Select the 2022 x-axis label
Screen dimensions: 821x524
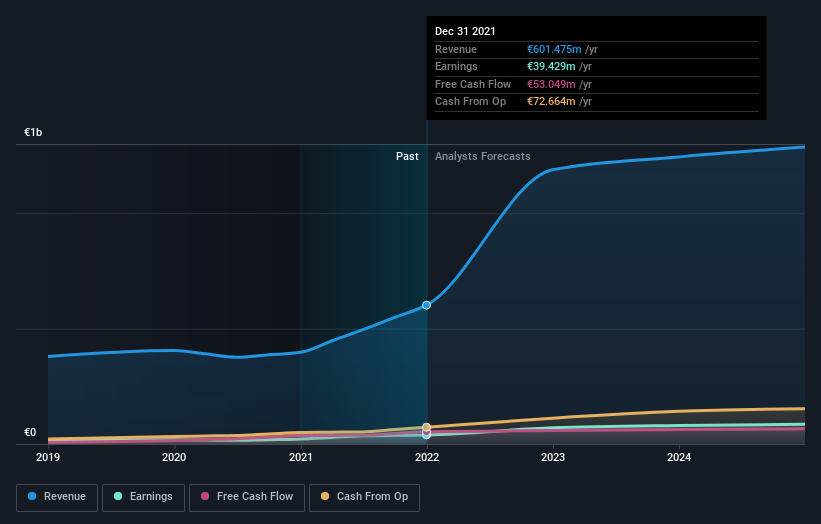(427, 457)
